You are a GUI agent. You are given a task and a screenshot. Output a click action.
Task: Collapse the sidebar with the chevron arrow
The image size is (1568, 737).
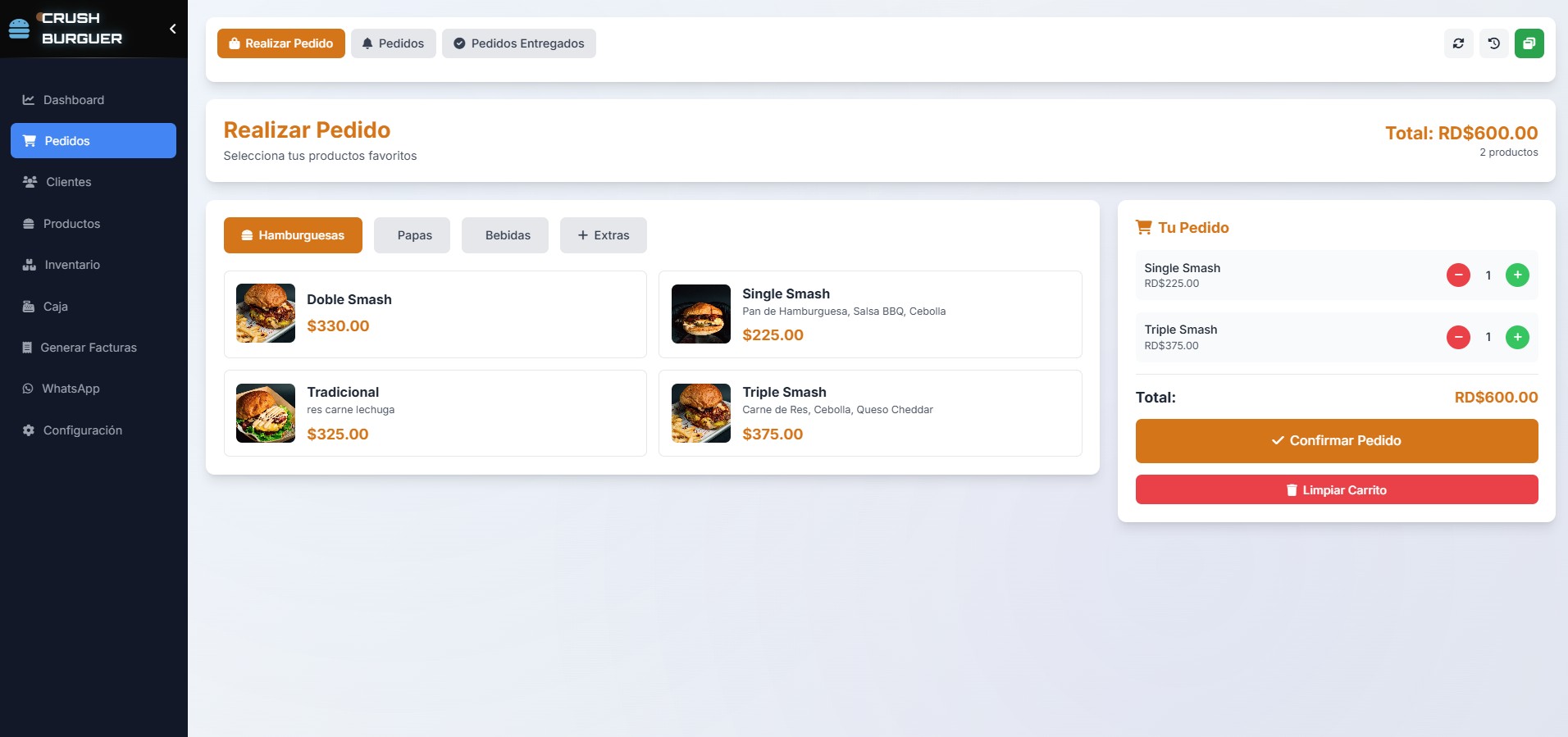(172, 29)
